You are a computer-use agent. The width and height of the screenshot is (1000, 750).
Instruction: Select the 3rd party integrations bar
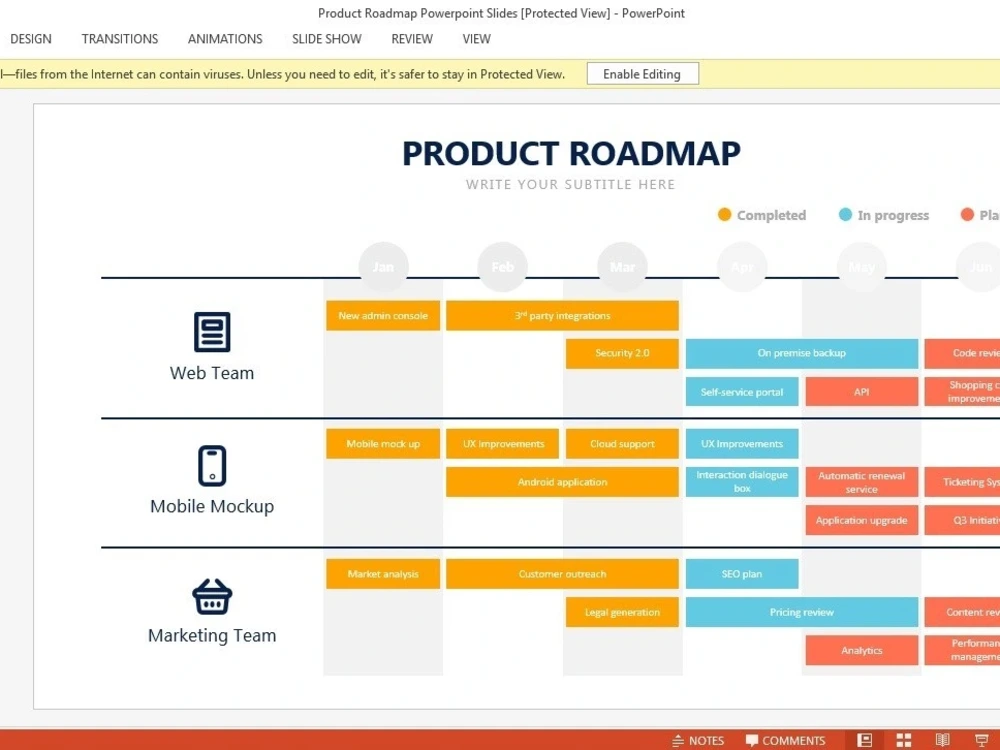coord(562,316)
